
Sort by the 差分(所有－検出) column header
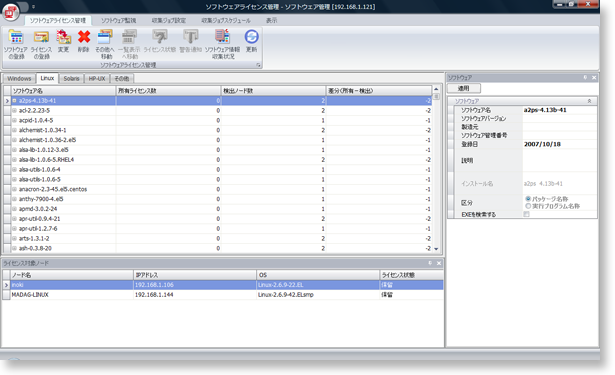[x=379, y=91]
